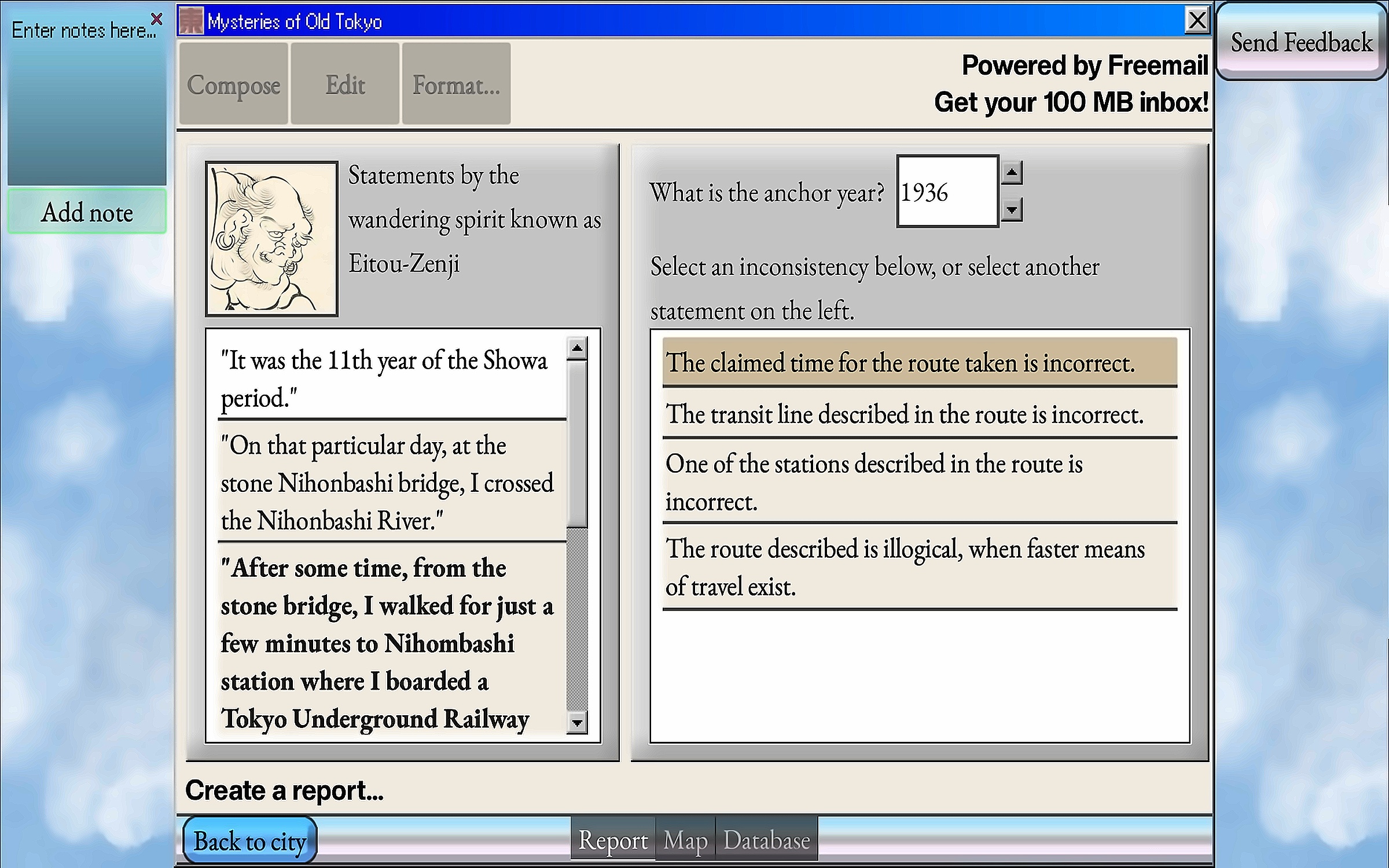Decrease anchor year with down arrow
The height and width of the screenshot is (868, 1389).
pyautogui.click(x=1011, y=209)
